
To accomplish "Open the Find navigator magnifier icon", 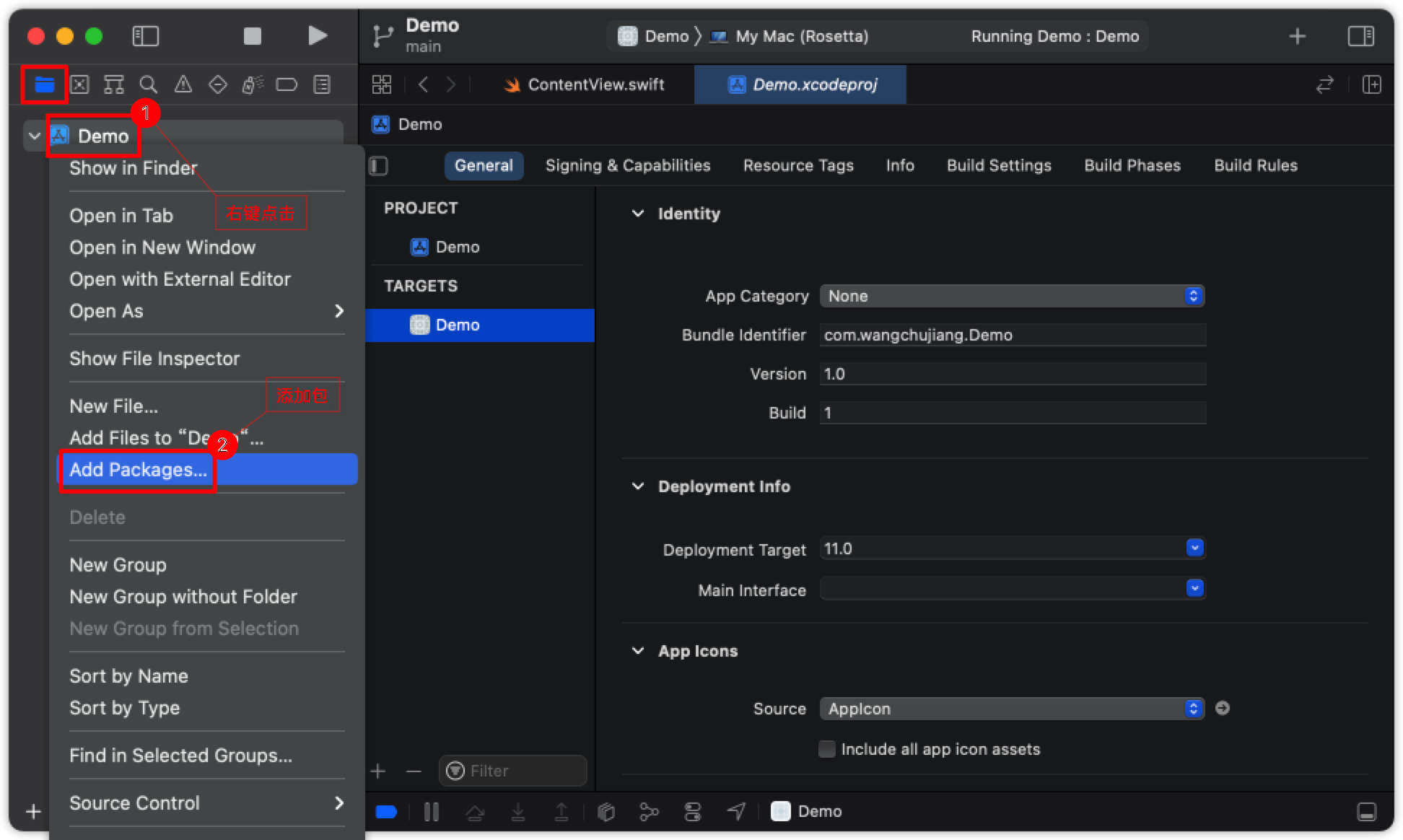I will 149,84.
